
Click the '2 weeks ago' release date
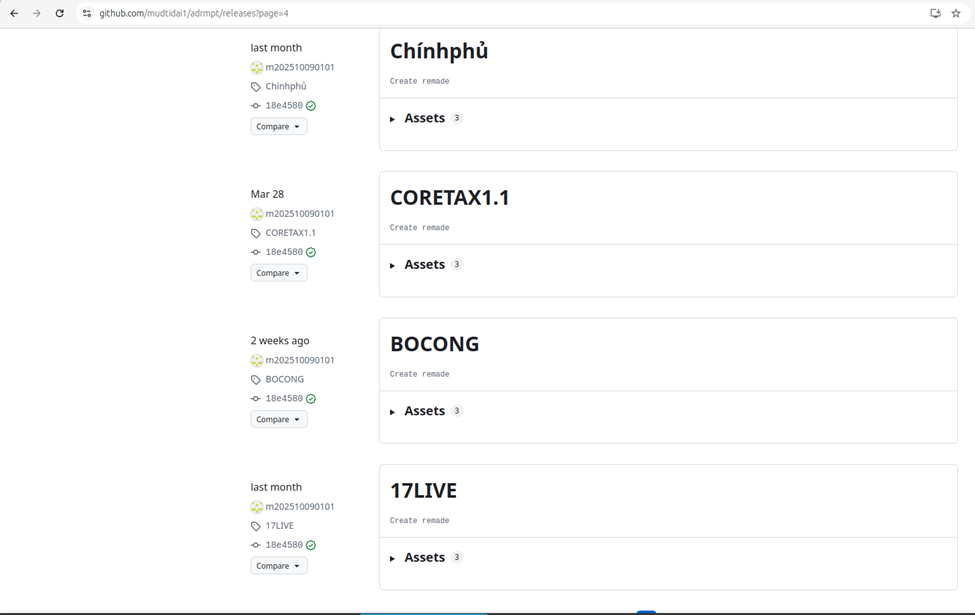[x=280, y=341]
